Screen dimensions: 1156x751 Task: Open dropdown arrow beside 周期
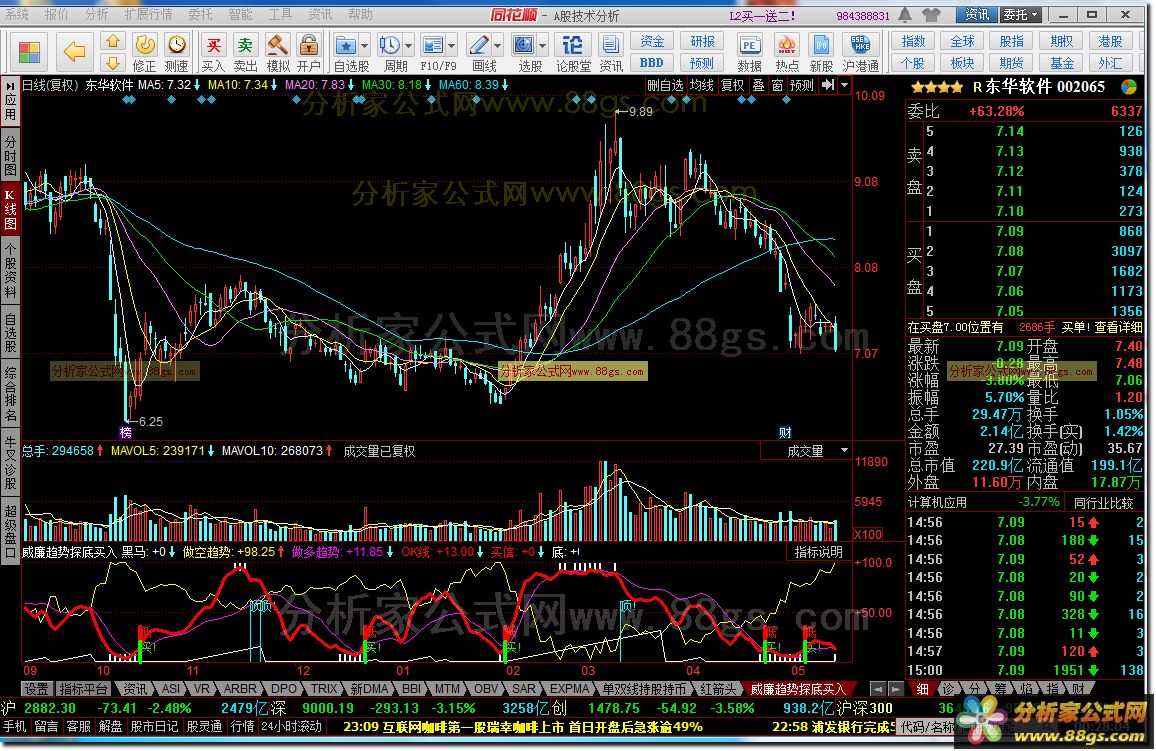[408, 46]
